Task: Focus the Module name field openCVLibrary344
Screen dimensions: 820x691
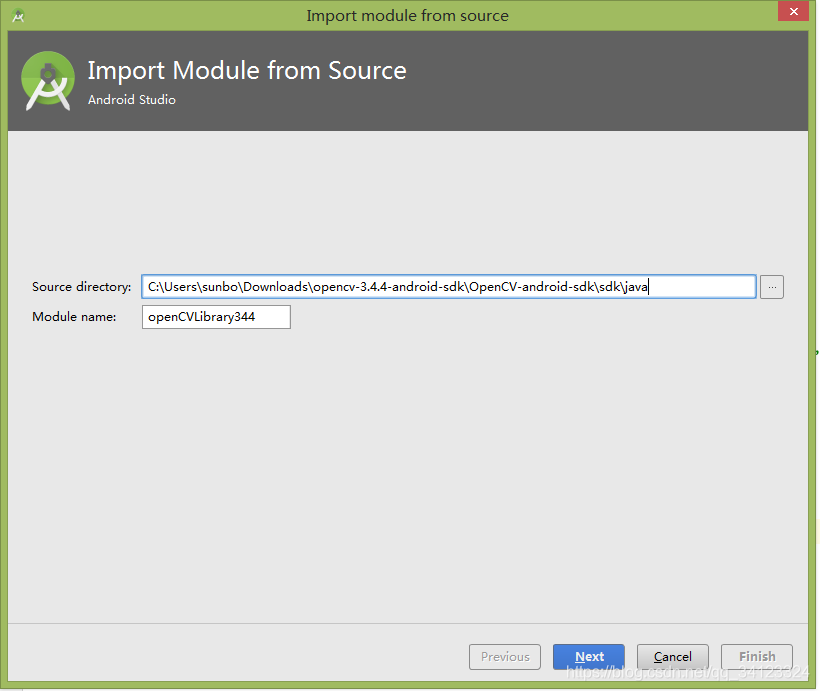Action: (216, 317)
